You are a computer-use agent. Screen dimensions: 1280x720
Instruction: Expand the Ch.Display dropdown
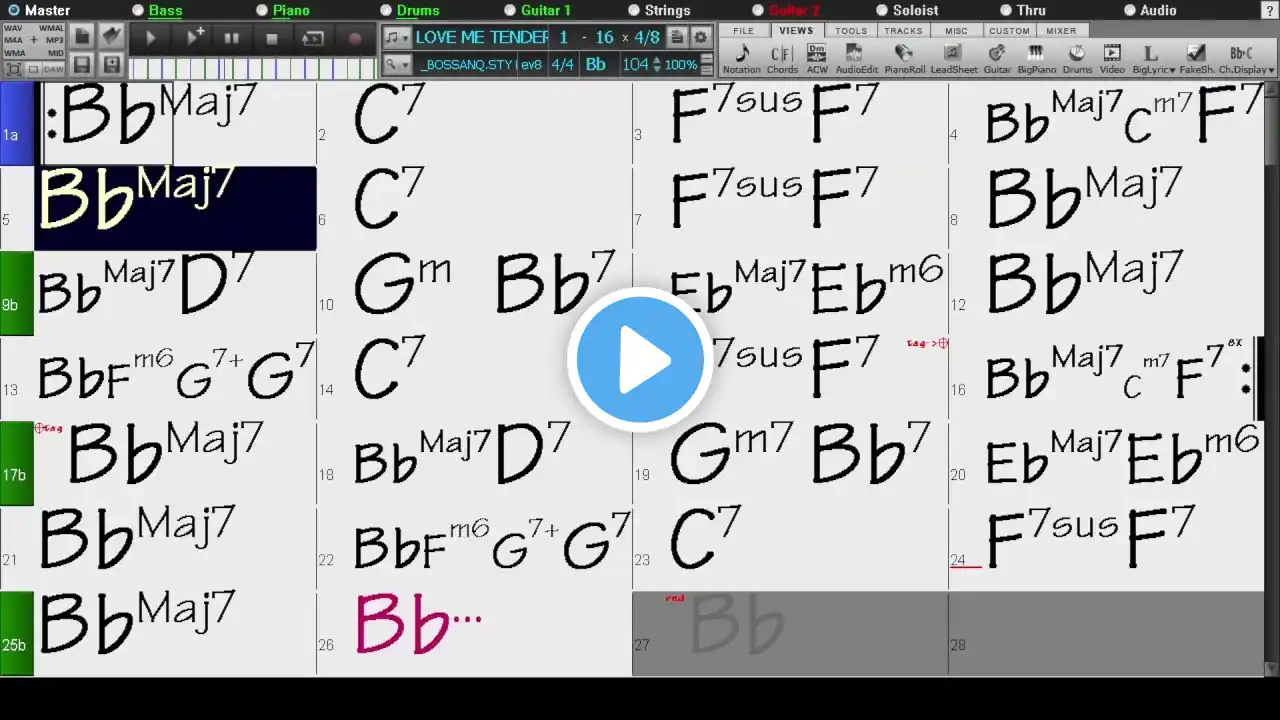click(x=1246, y=59)
